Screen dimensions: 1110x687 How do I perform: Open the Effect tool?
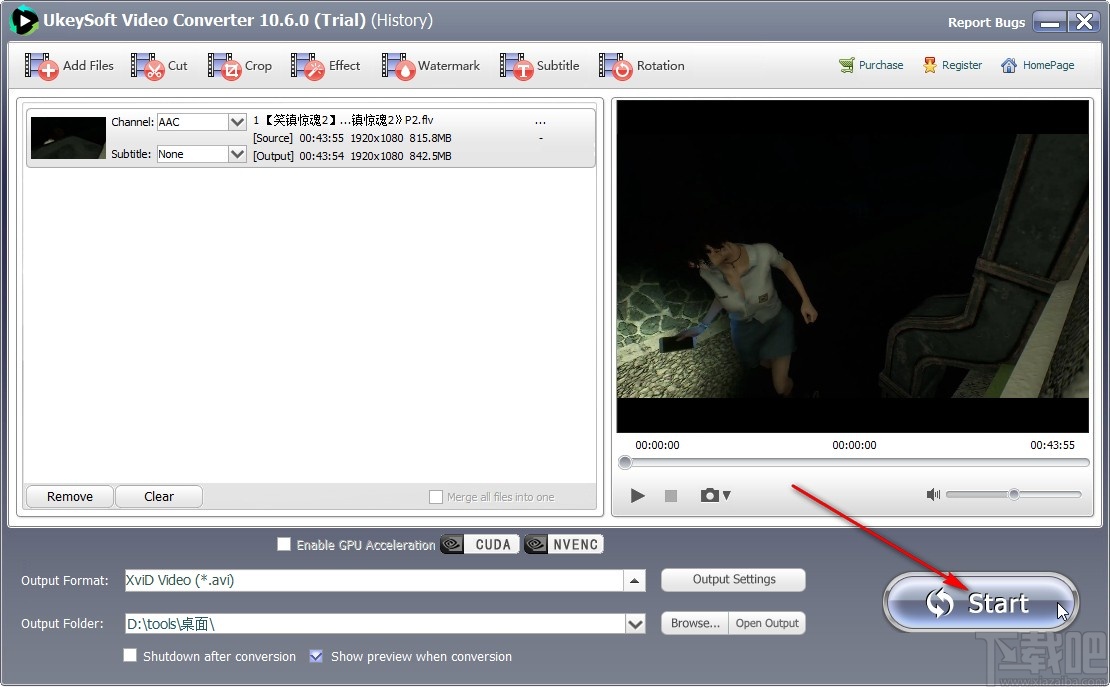[326, 66]
